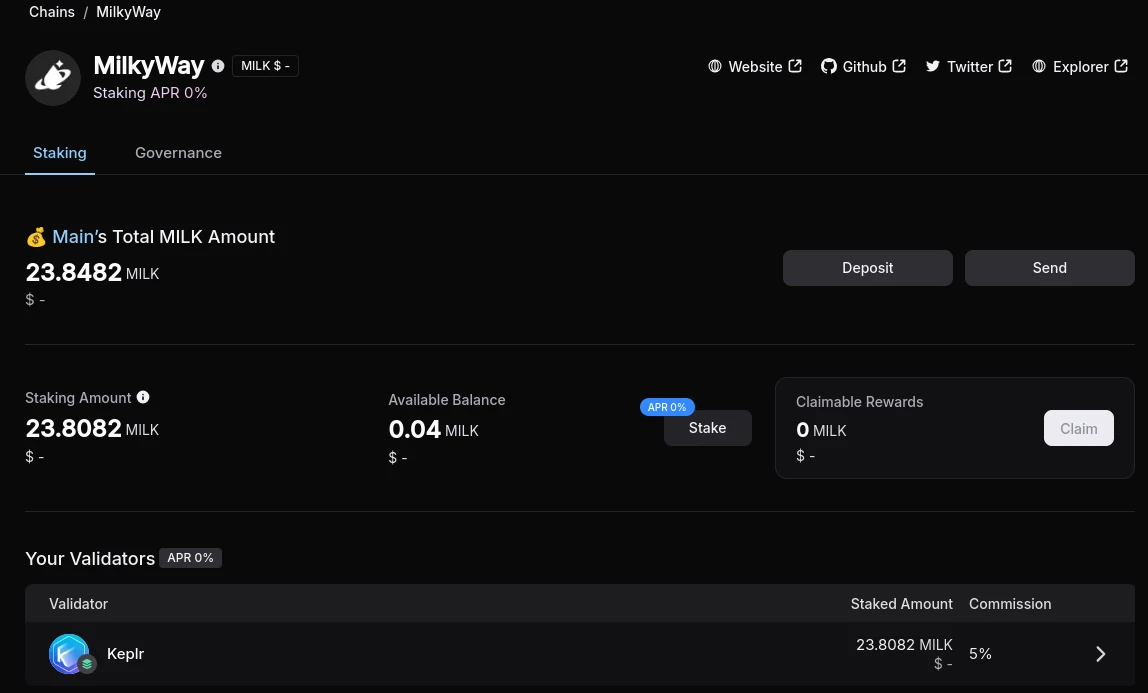Image resolution: width=1148 pixels, height=693 pixels.
Task: Click the Github octocat icon
Action: [829, 67]
